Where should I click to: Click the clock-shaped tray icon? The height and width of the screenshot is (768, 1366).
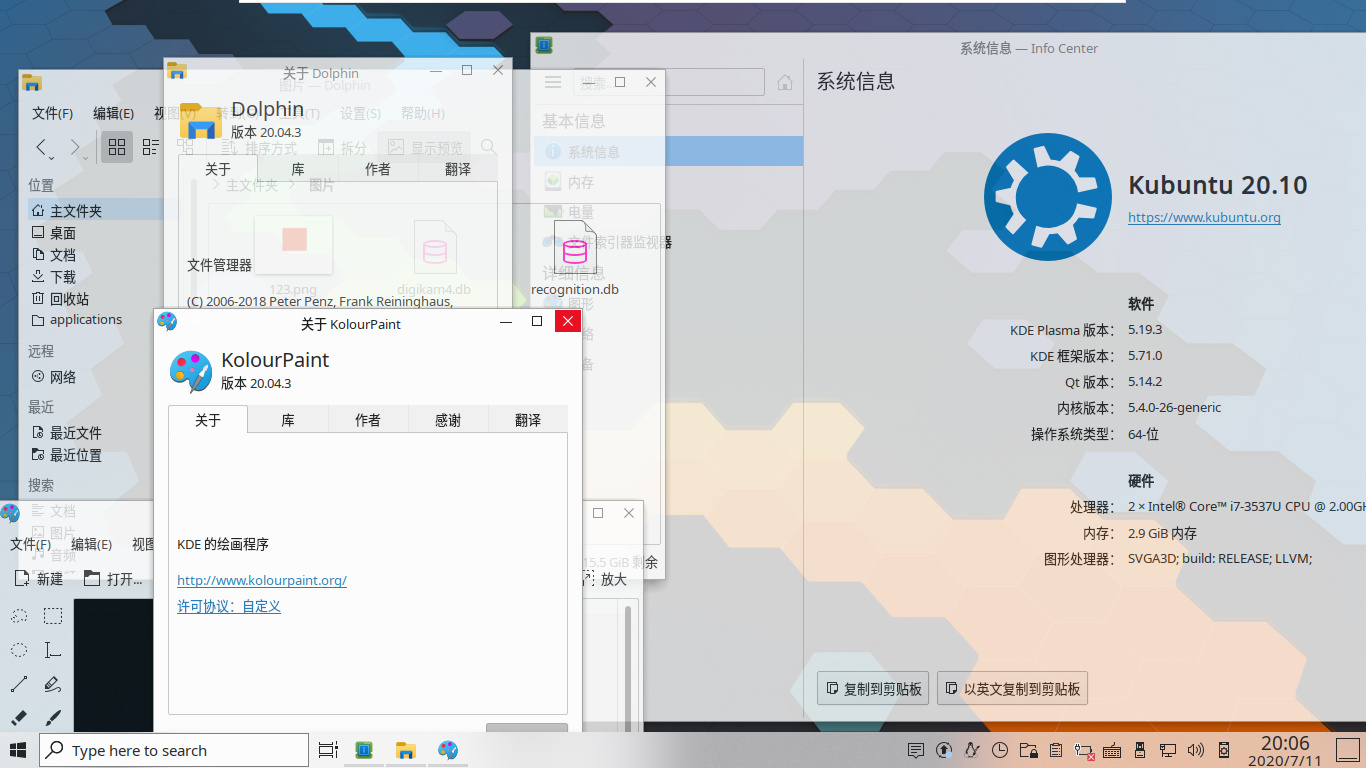(x=999, y=750)
